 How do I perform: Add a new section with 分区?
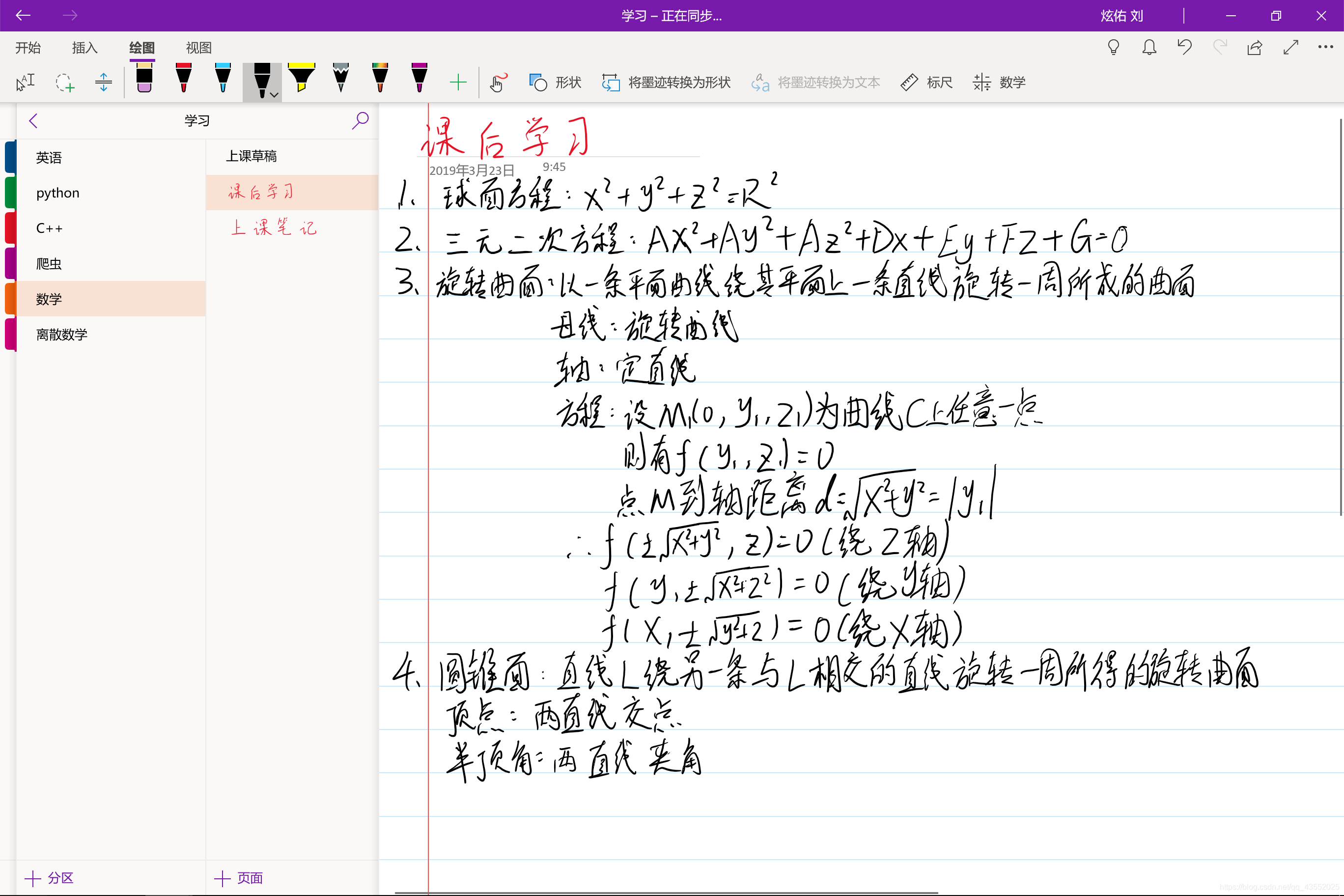[49, 878]
